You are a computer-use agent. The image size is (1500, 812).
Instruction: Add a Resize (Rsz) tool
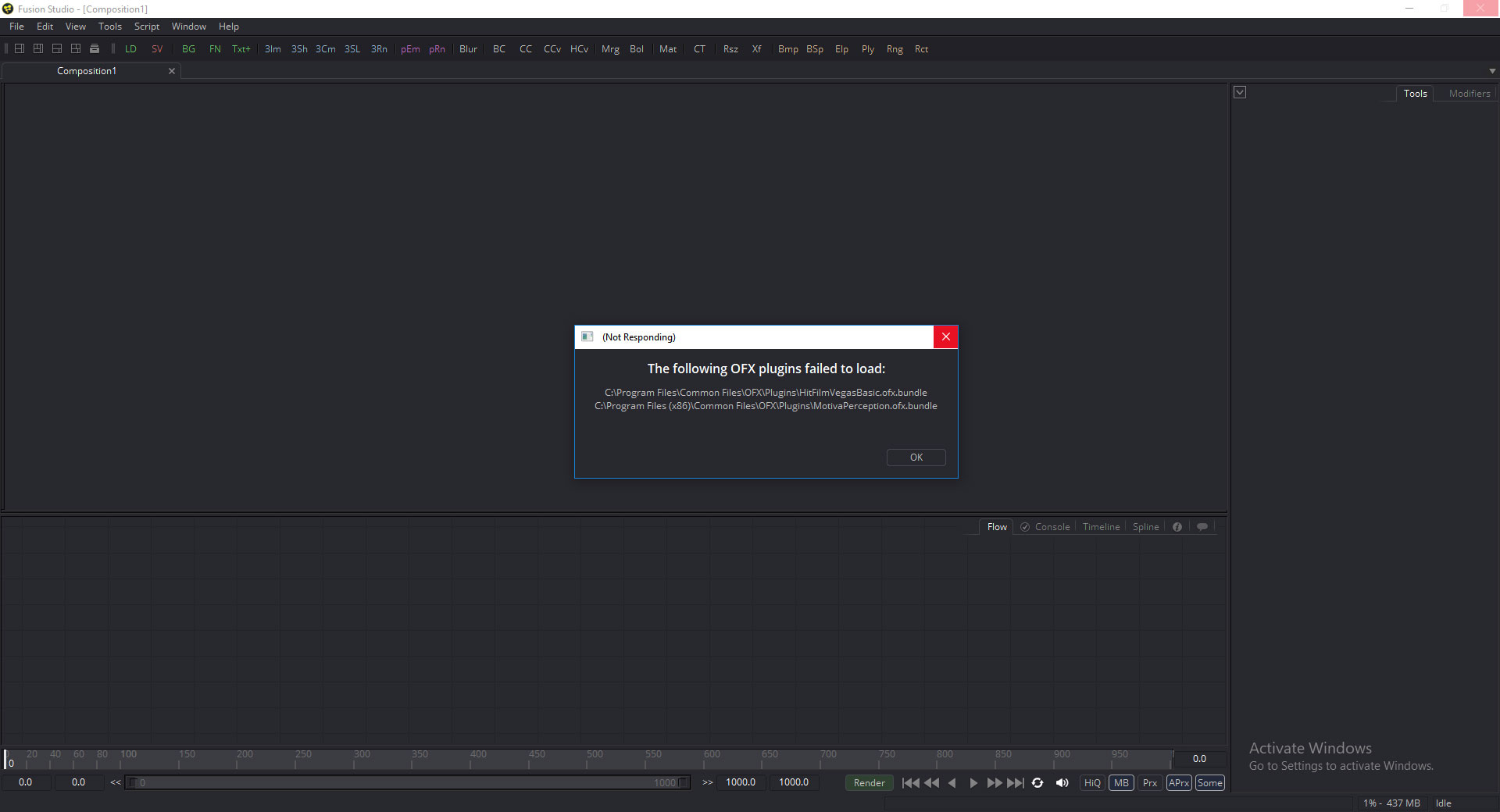tap(730, 49)
